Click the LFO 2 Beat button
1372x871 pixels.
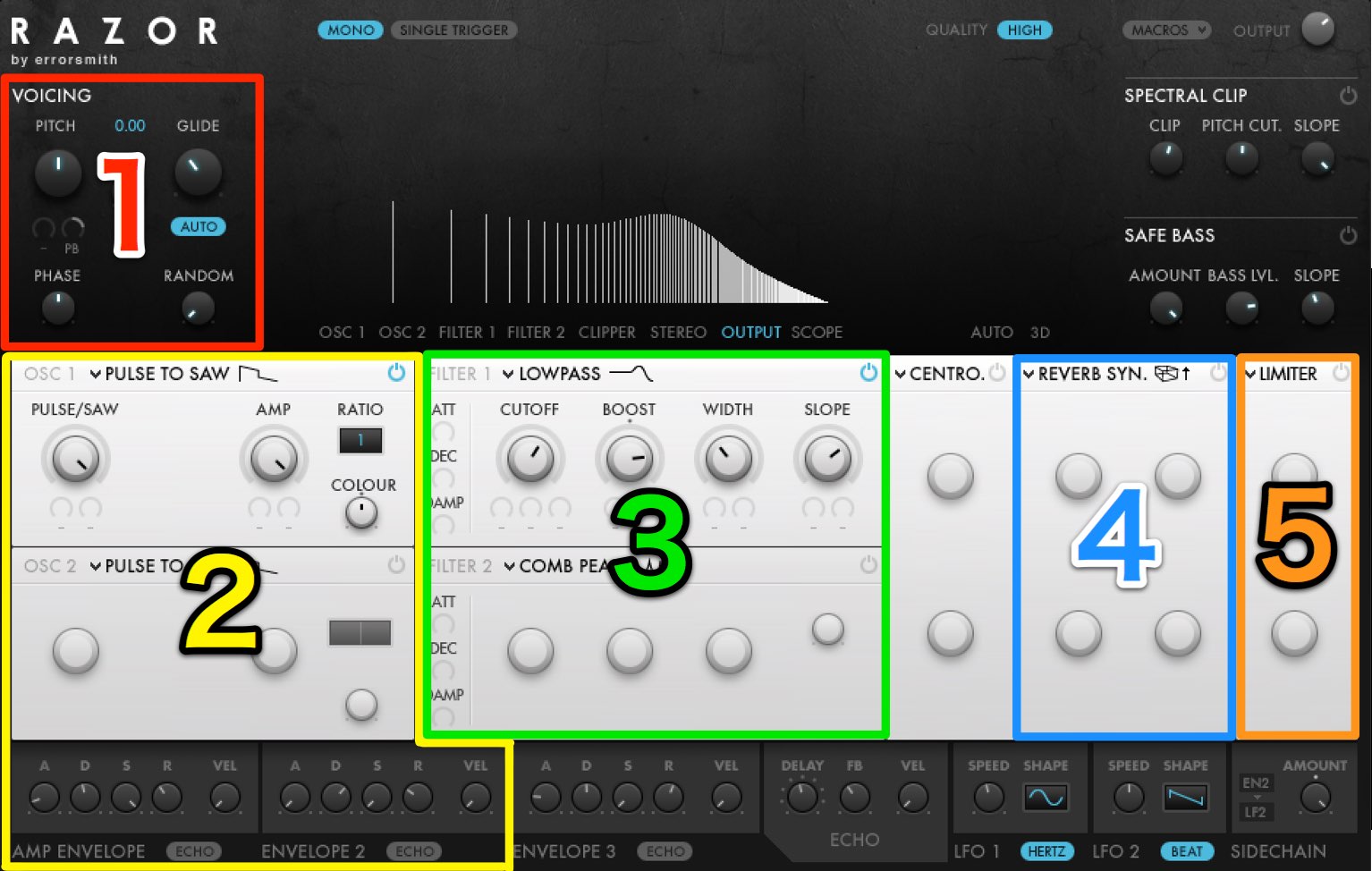click(1187, 851)
